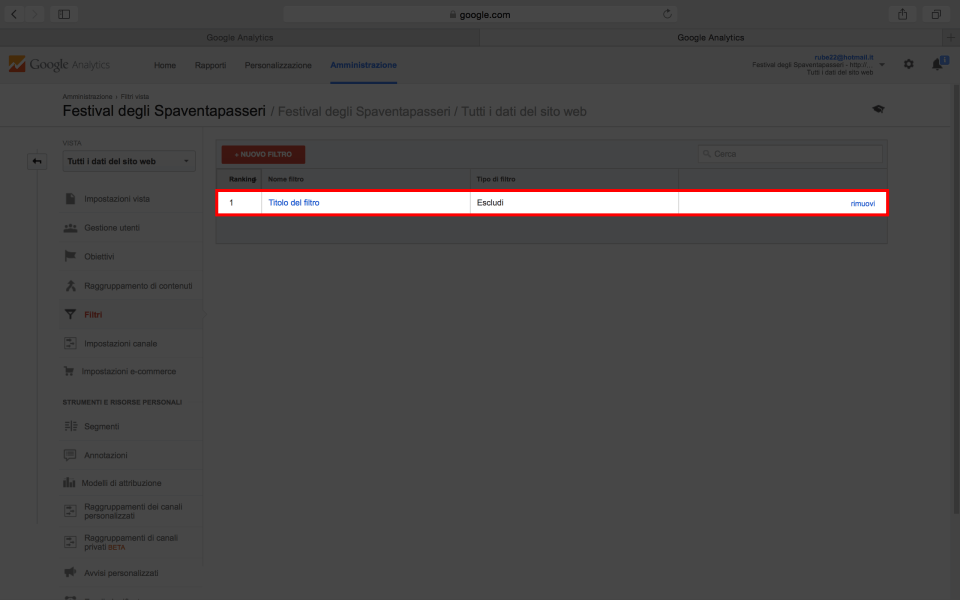960x600 pixels.
Task: Open the Google Analytics settings gear
Action: pyautogui.click(x=908, y=64)
